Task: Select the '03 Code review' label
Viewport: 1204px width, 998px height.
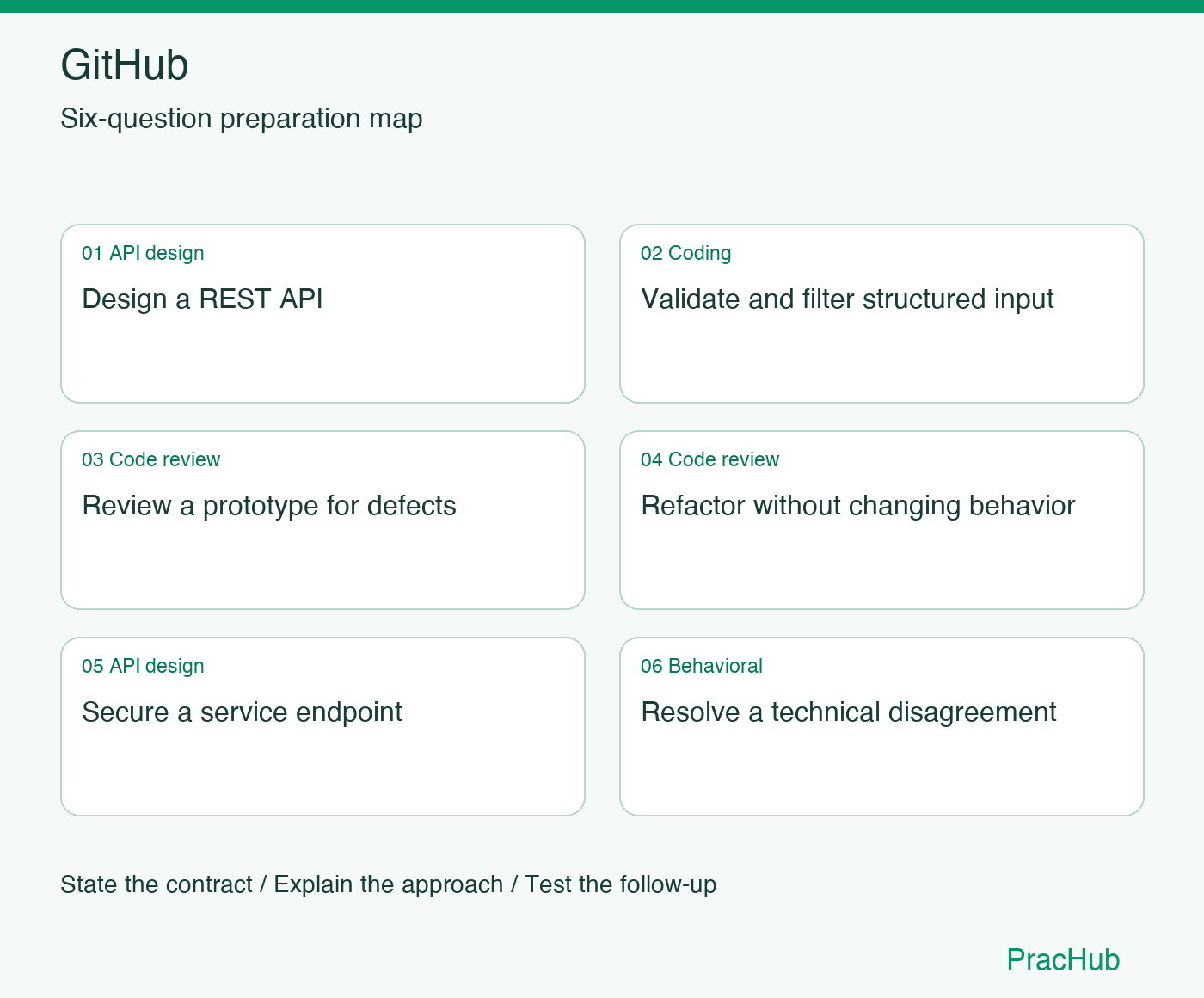Action: pos(150,459)
